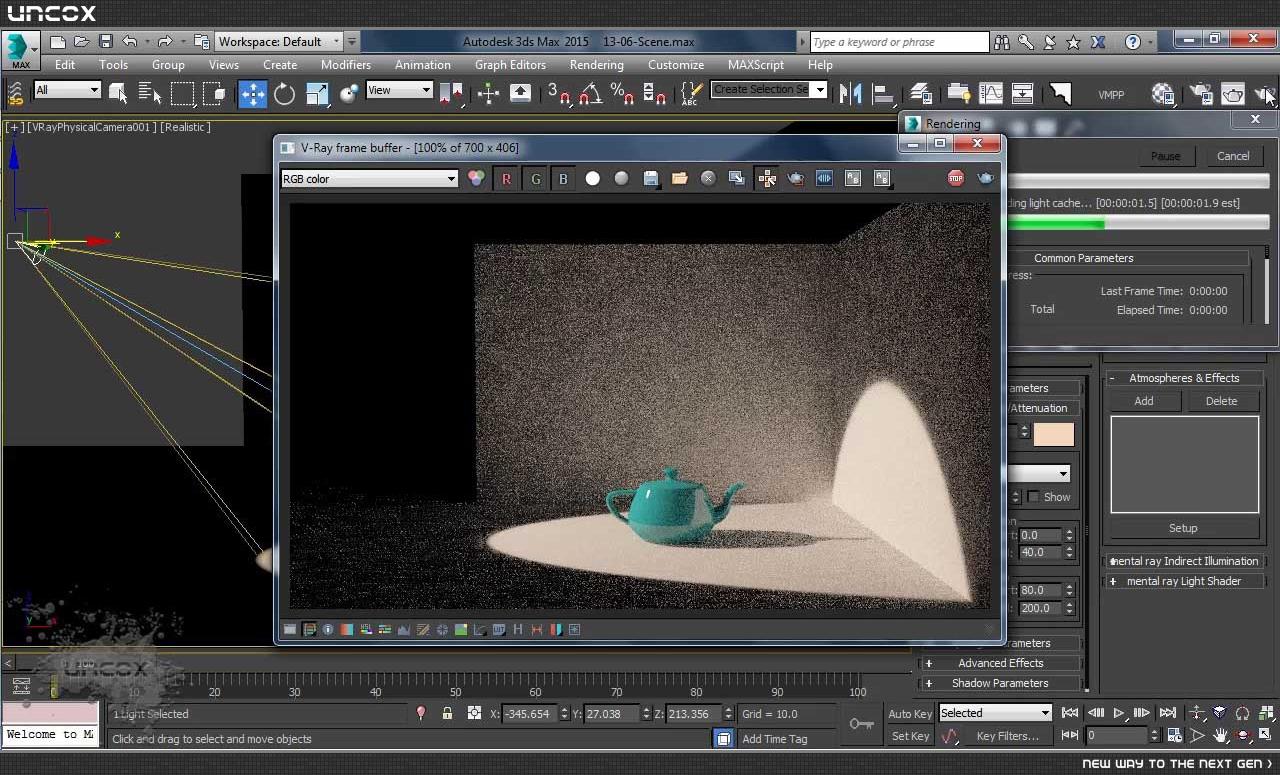Toggle the 3D Snaps button
Screen dimensions: 1280x775
click(x=558, y=93)
